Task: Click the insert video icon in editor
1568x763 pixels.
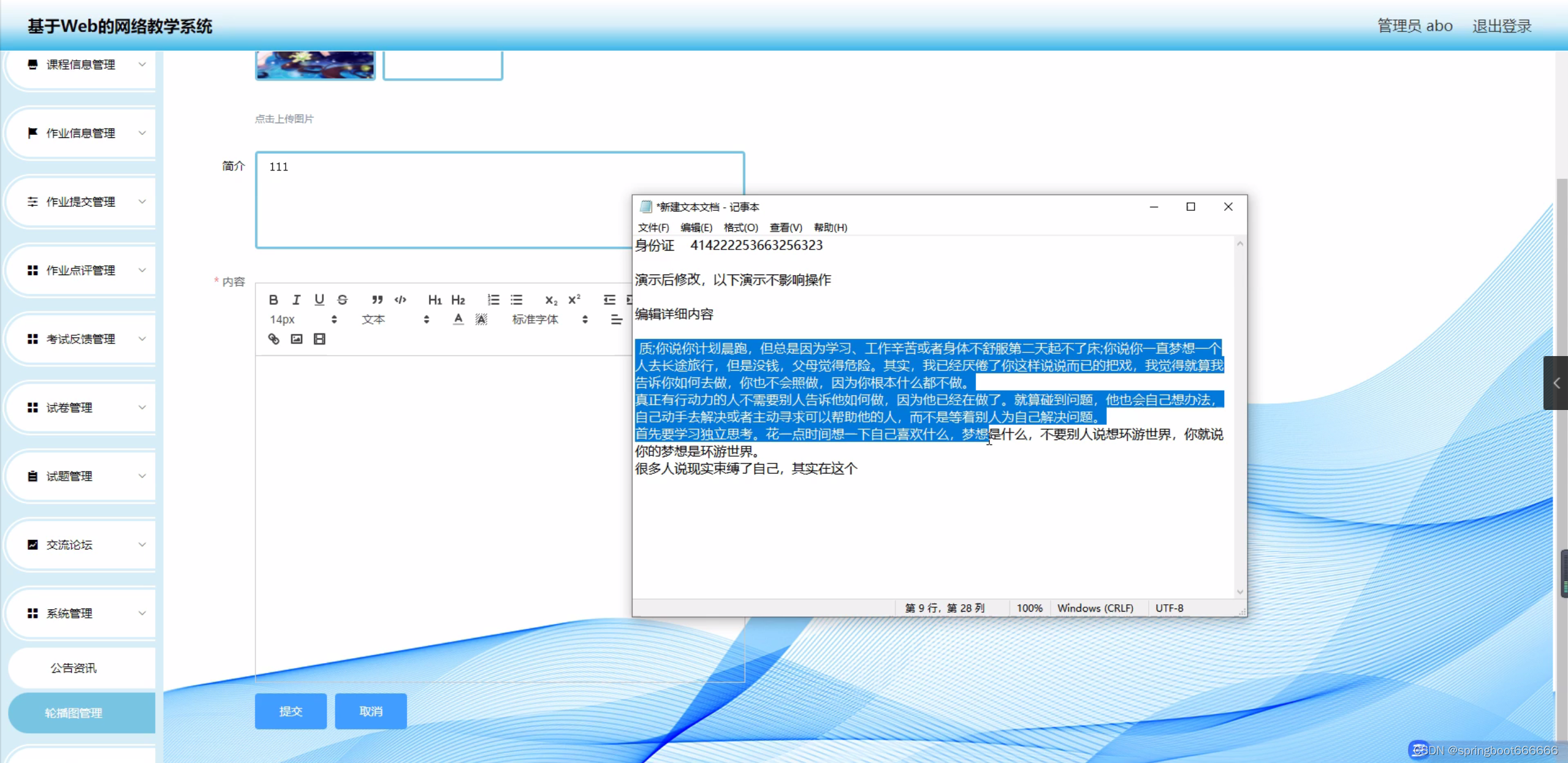Action: (x=319, y=339)
